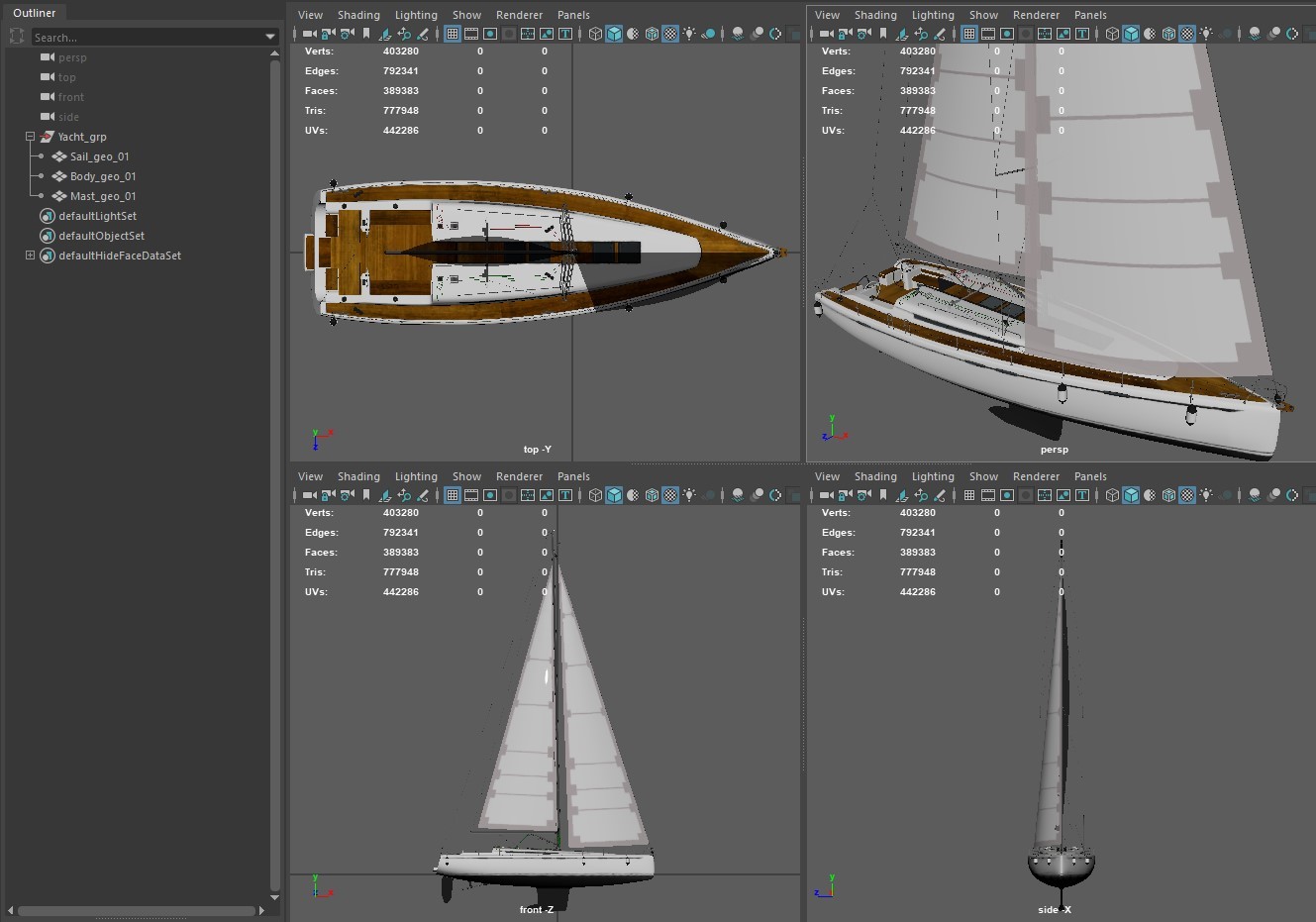Open the Outliner search filter dropdown

pyautogui.click(x=268, y=37)
